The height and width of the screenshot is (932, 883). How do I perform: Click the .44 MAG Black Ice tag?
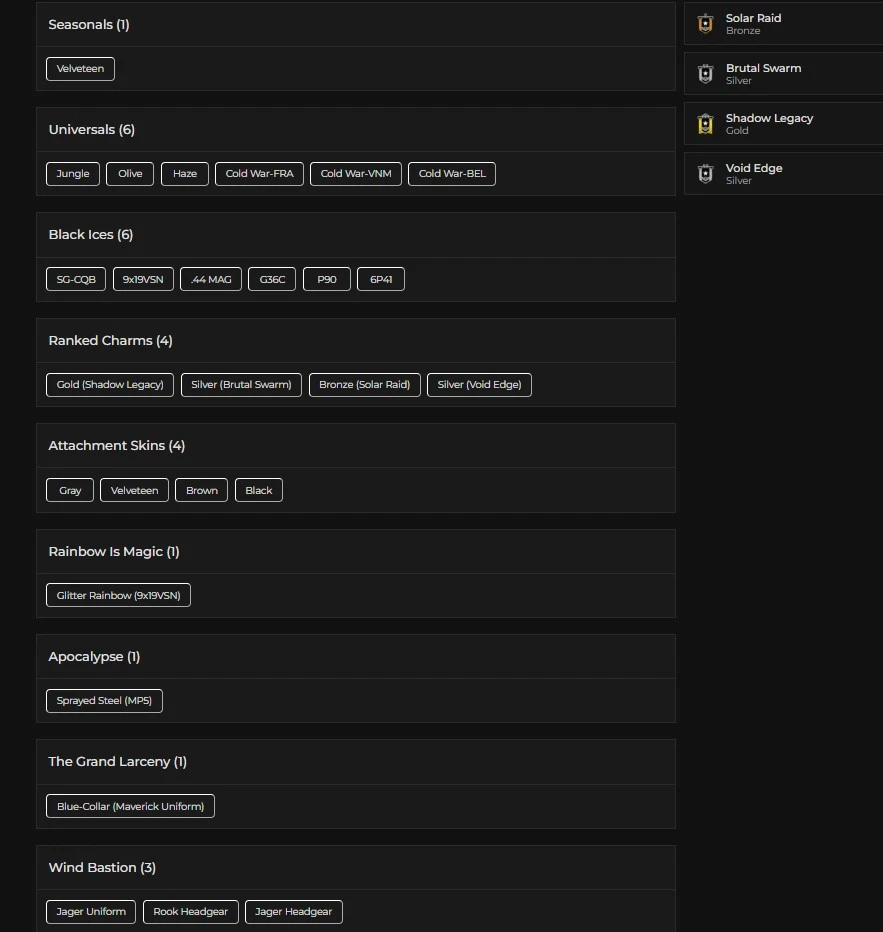pyautogui.click(x=211, y=280)
